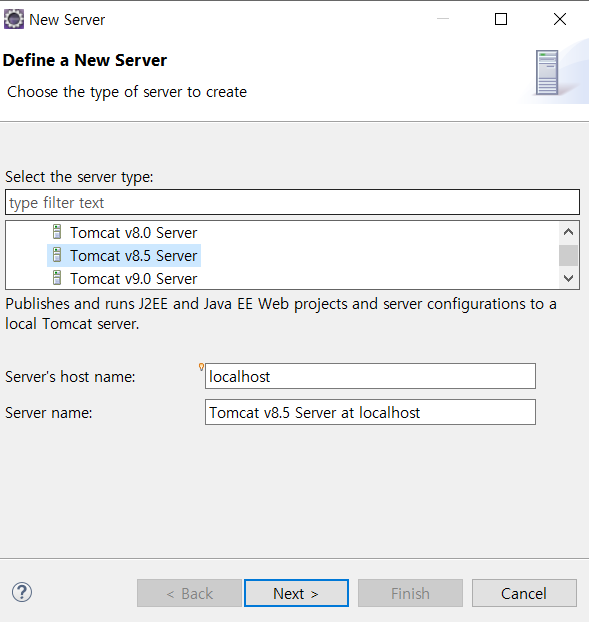Click the host name content assist bulb

[x=201, y=367]
